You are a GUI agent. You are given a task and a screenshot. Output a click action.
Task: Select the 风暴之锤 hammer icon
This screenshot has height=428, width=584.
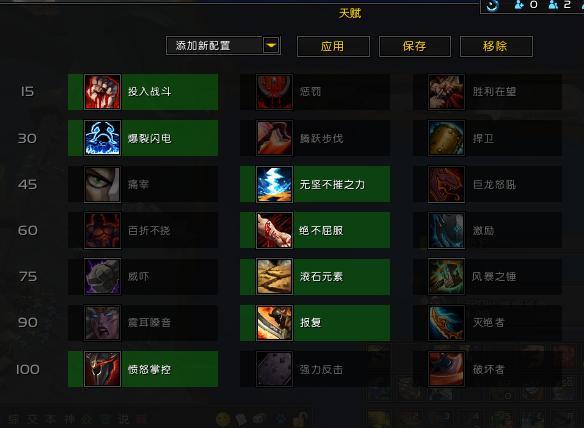446,276
